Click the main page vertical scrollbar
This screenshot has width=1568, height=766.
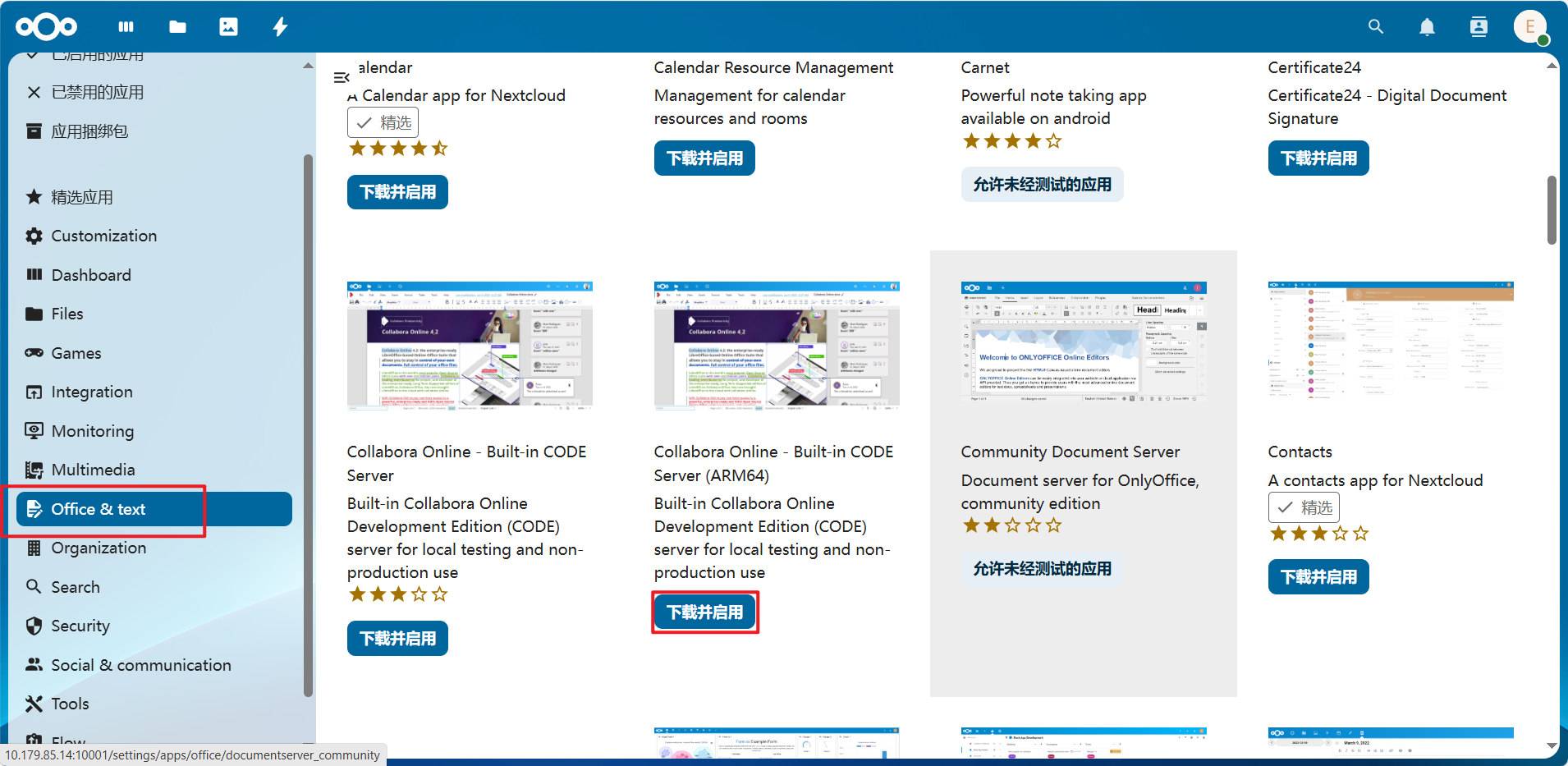point(1552,210)
